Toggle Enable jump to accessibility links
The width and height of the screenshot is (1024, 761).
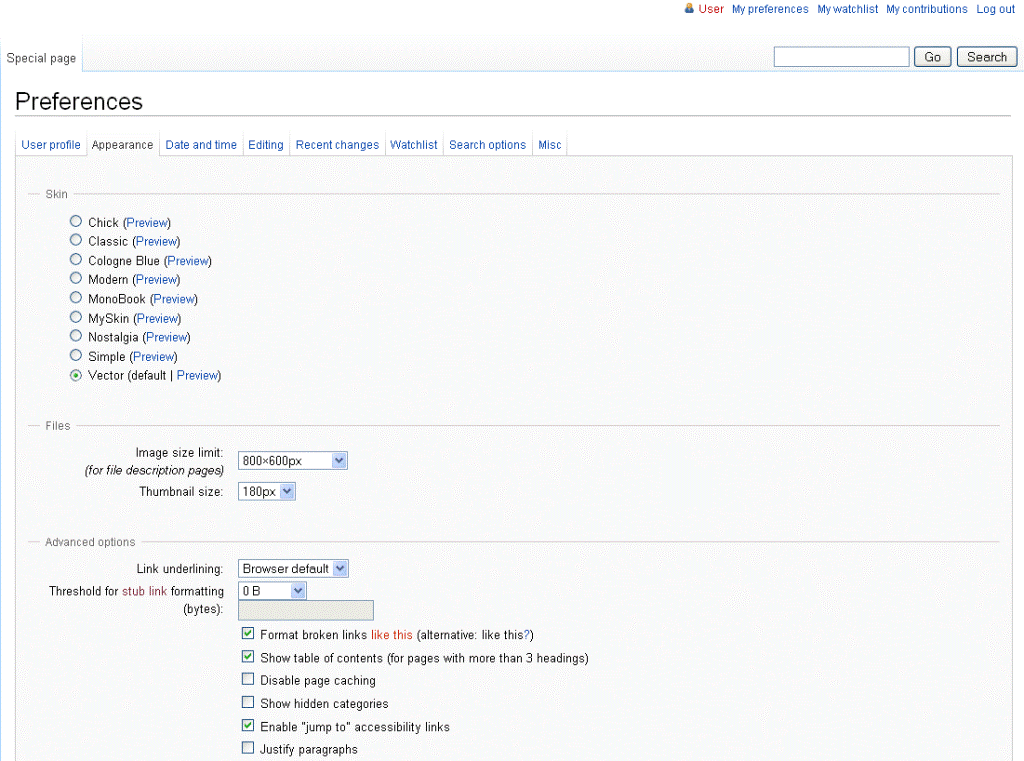(248, 725)
